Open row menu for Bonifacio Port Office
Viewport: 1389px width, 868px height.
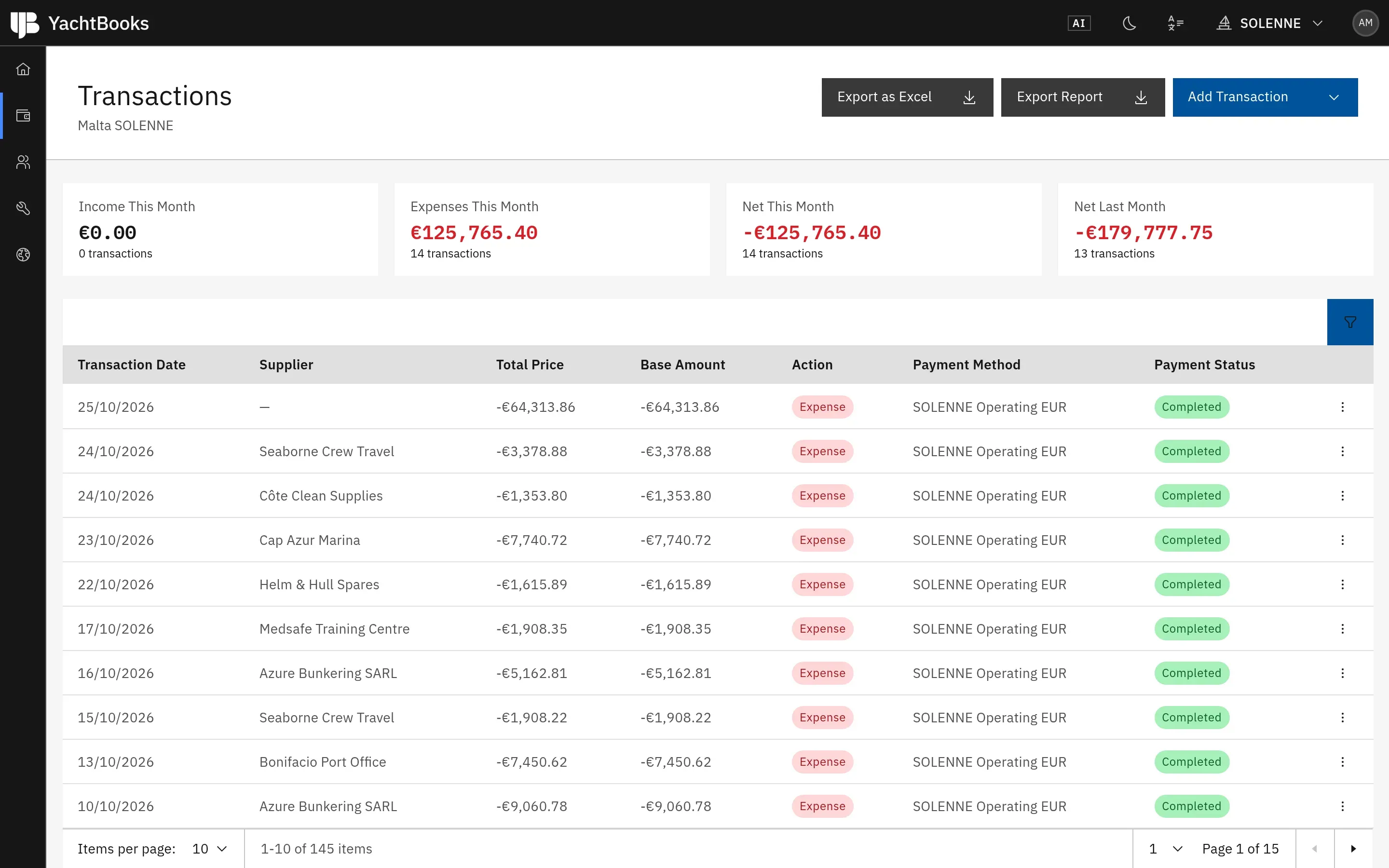tap(1342, 762)
